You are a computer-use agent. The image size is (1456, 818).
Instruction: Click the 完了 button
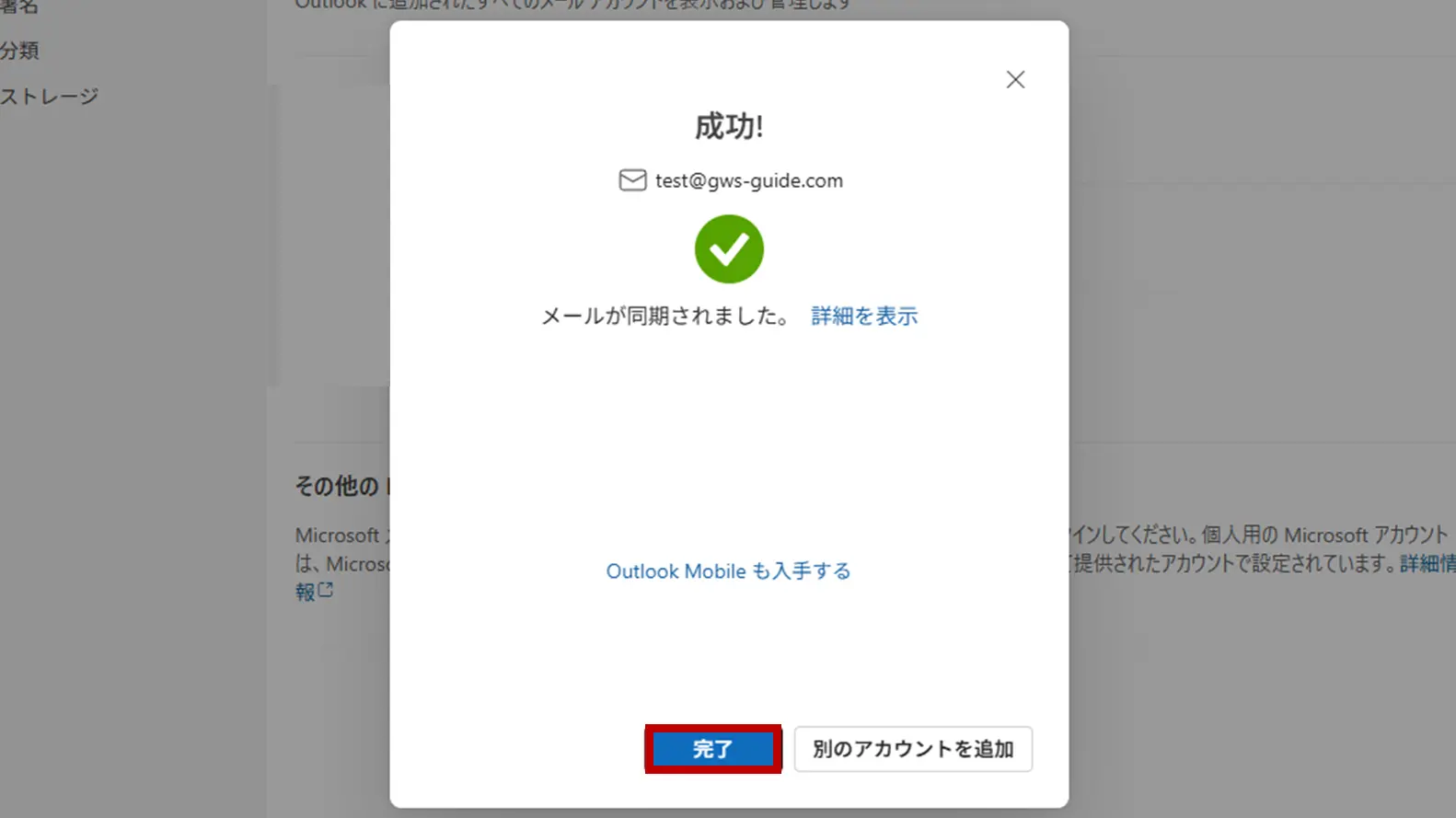pos(713,749)
